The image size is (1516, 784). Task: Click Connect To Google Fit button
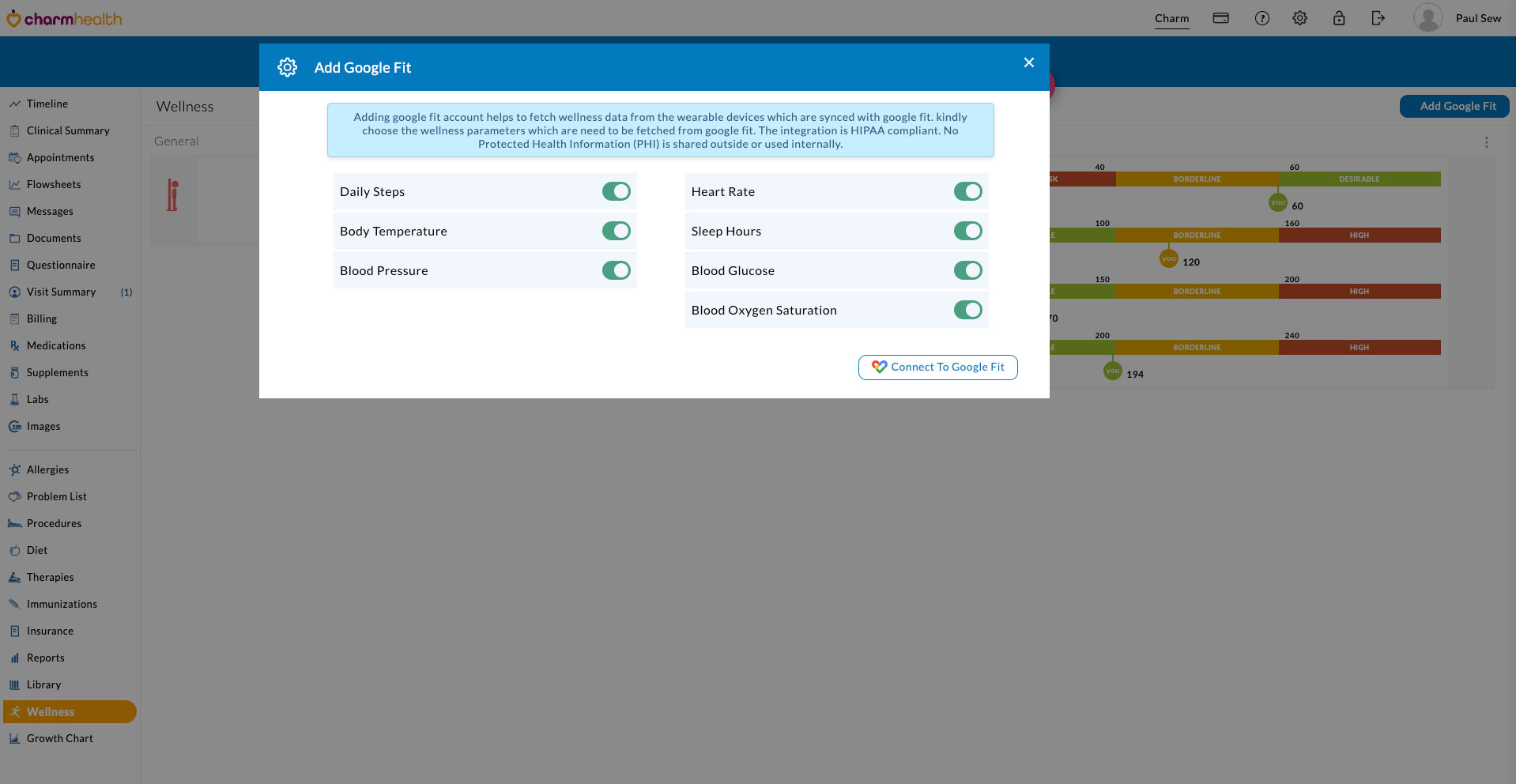tap(937, 367)
